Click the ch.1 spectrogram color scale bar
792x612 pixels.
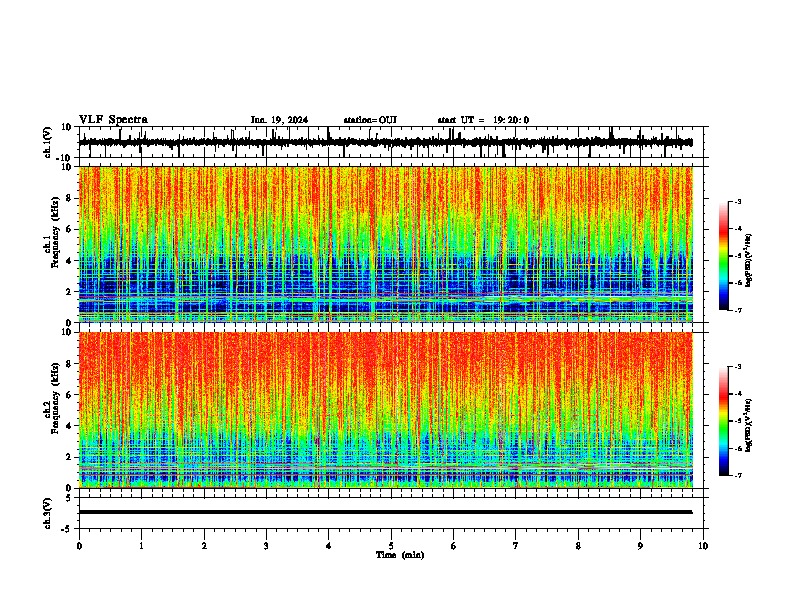coord(724,256)
